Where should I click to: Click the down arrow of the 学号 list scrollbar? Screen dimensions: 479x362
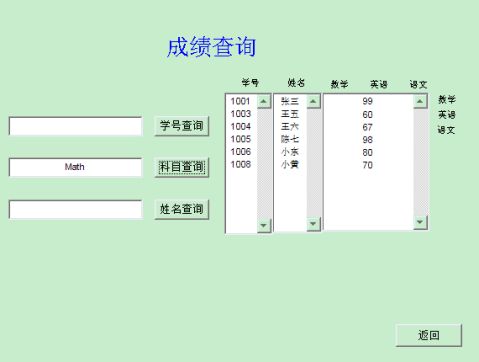pos(264,226)
